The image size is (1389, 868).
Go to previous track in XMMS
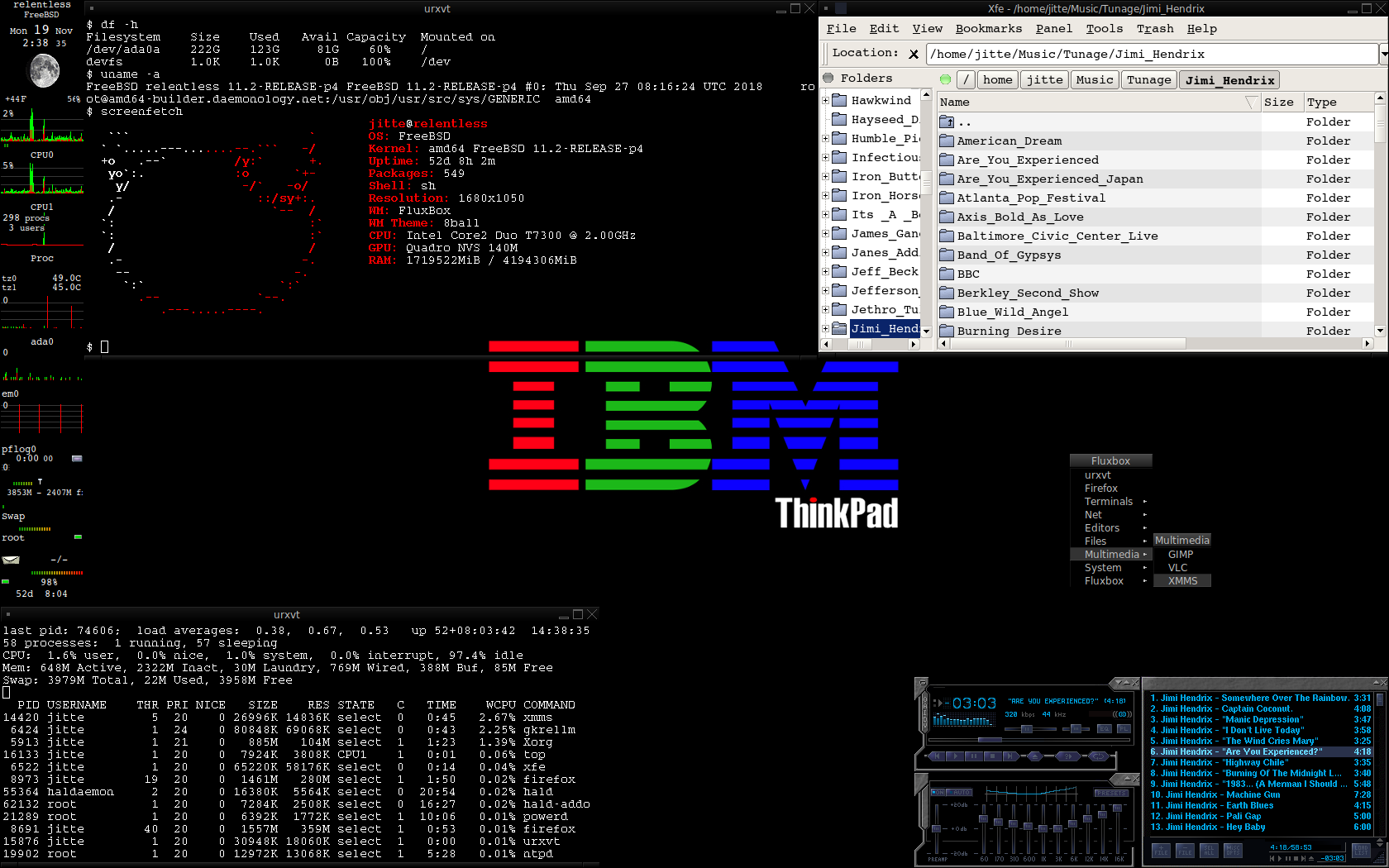coord(937,756)
